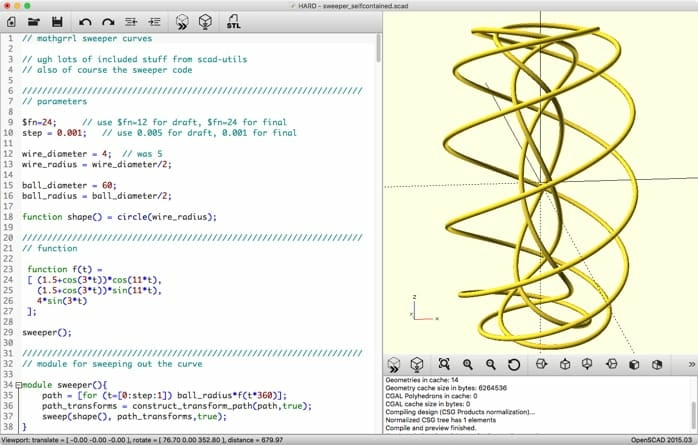Redo the last undone edit
Viewport: 698px width, 445px height.
(106, 20)
